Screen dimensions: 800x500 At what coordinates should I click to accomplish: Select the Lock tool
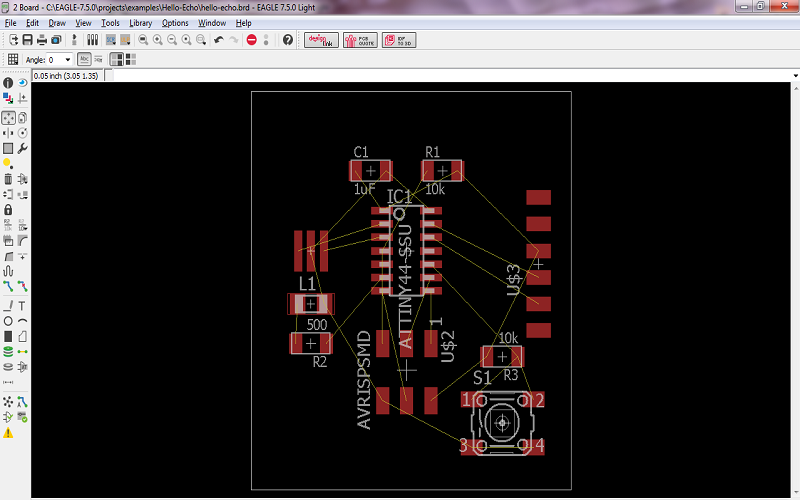click(x=8, y=210)
